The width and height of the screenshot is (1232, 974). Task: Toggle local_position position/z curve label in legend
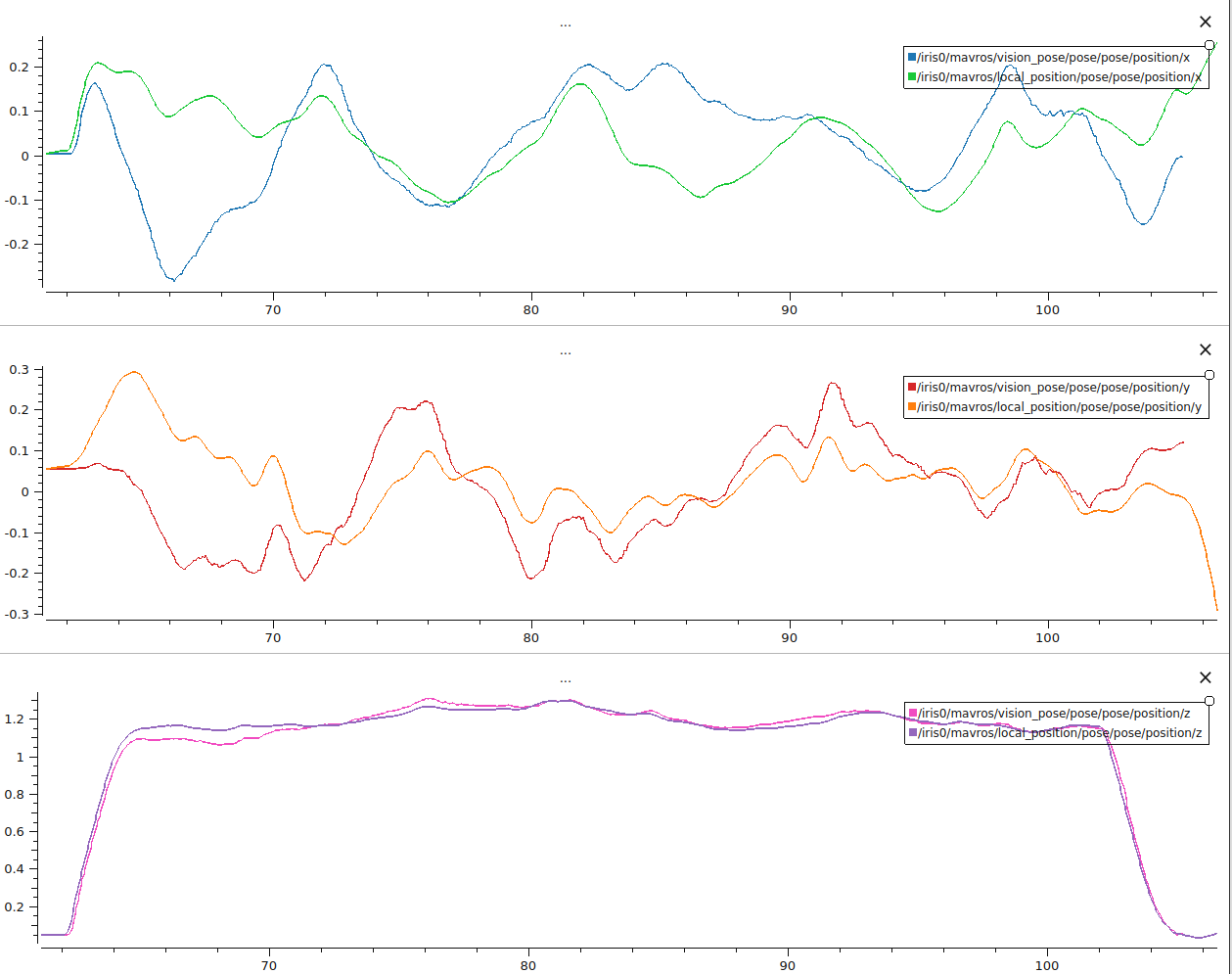(x=1059, y=733)
